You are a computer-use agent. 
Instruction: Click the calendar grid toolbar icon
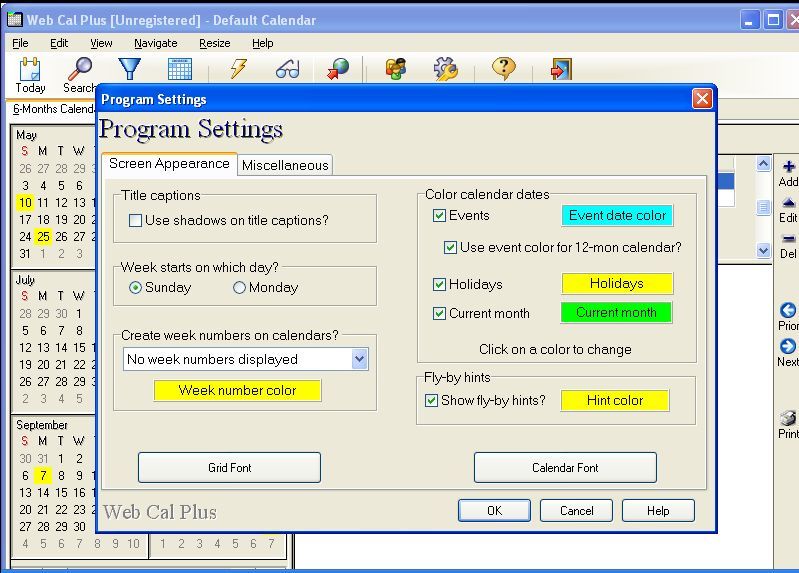[179, 69]
